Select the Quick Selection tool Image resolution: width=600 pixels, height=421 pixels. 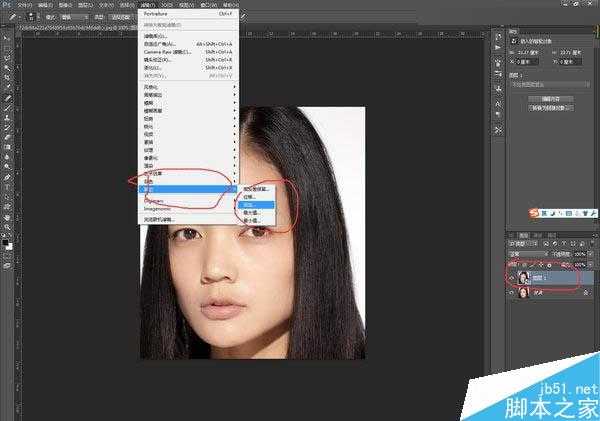pos(7,68)
